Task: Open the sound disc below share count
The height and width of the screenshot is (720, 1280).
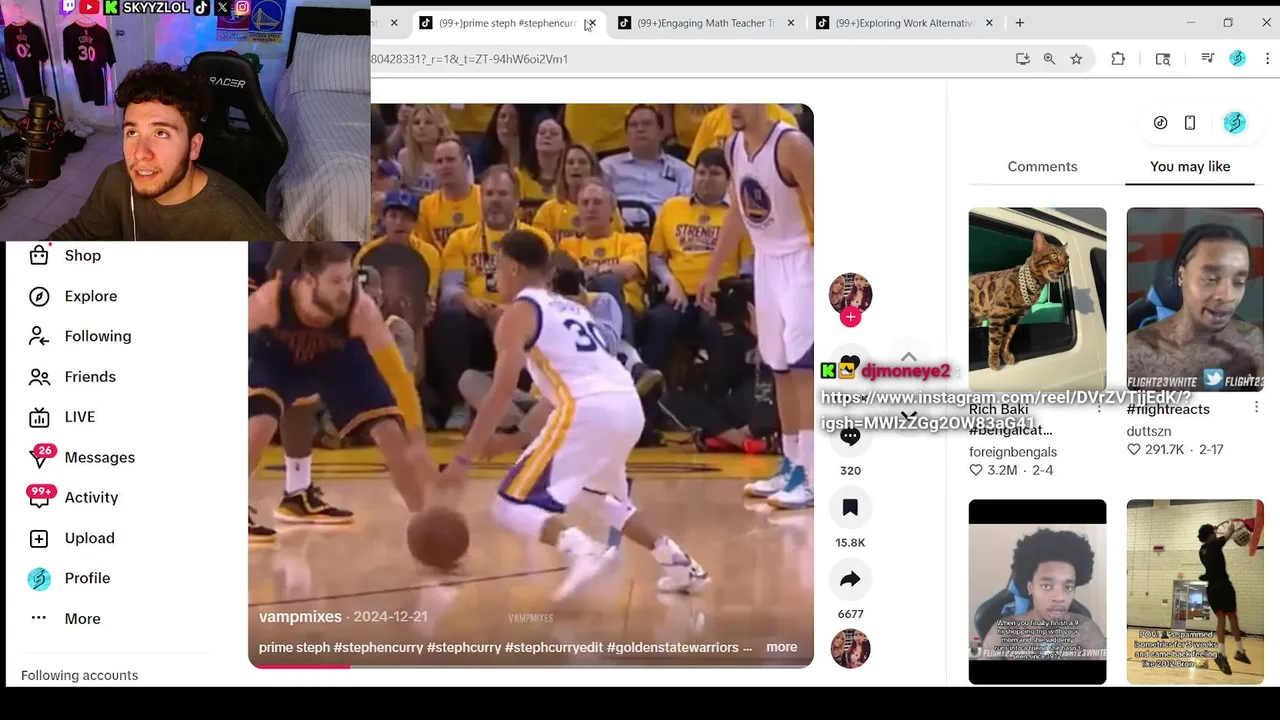Action: coord(850,648)
